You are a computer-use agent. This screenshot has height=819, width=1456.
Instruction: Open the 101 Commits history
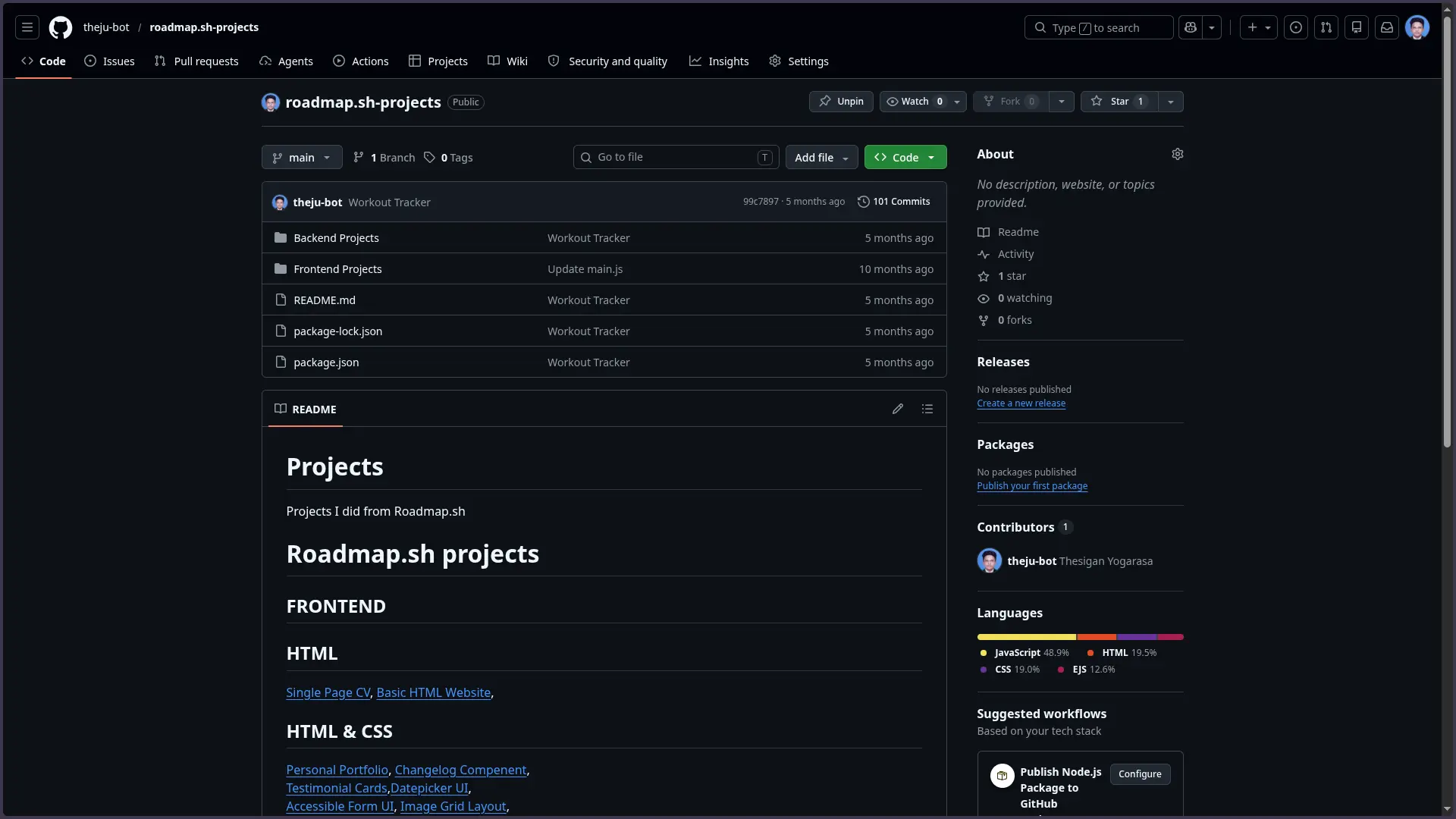[x=893, y=202]
